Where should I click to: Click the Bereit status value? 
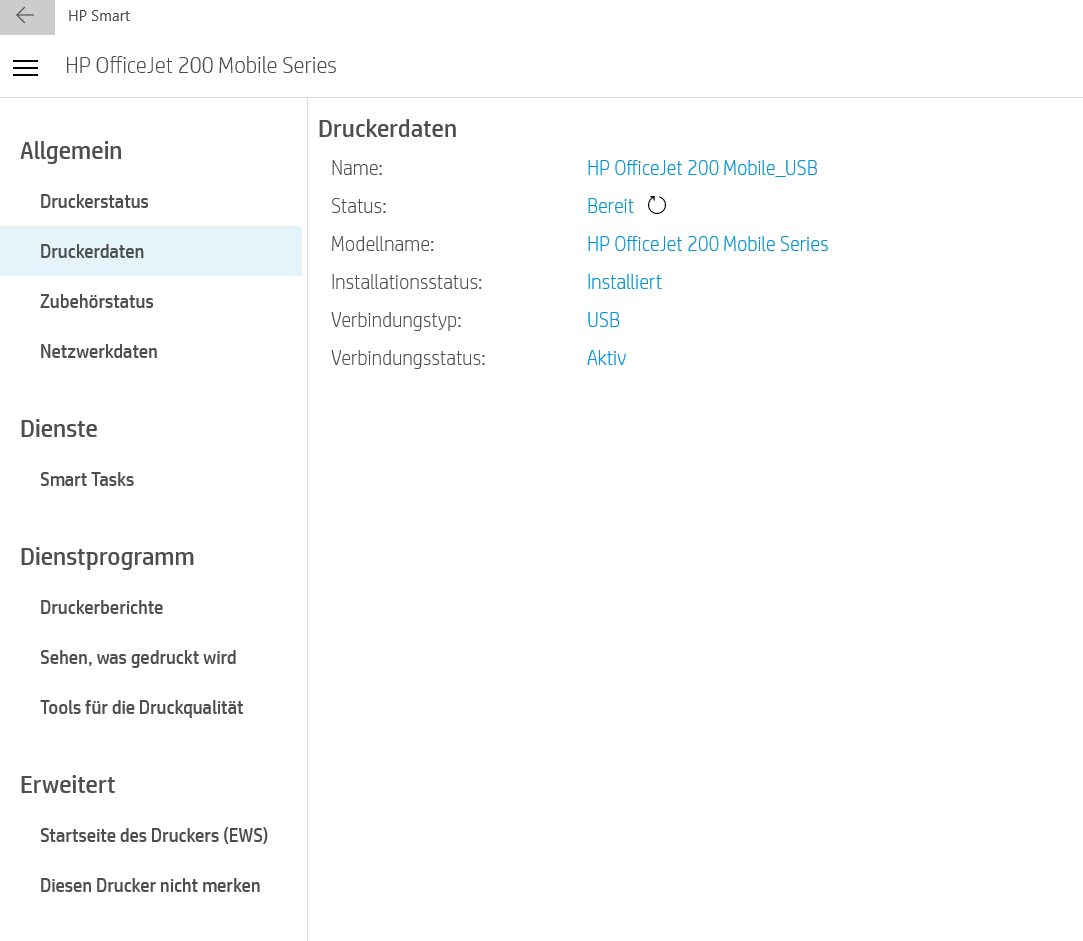point(610,206)
